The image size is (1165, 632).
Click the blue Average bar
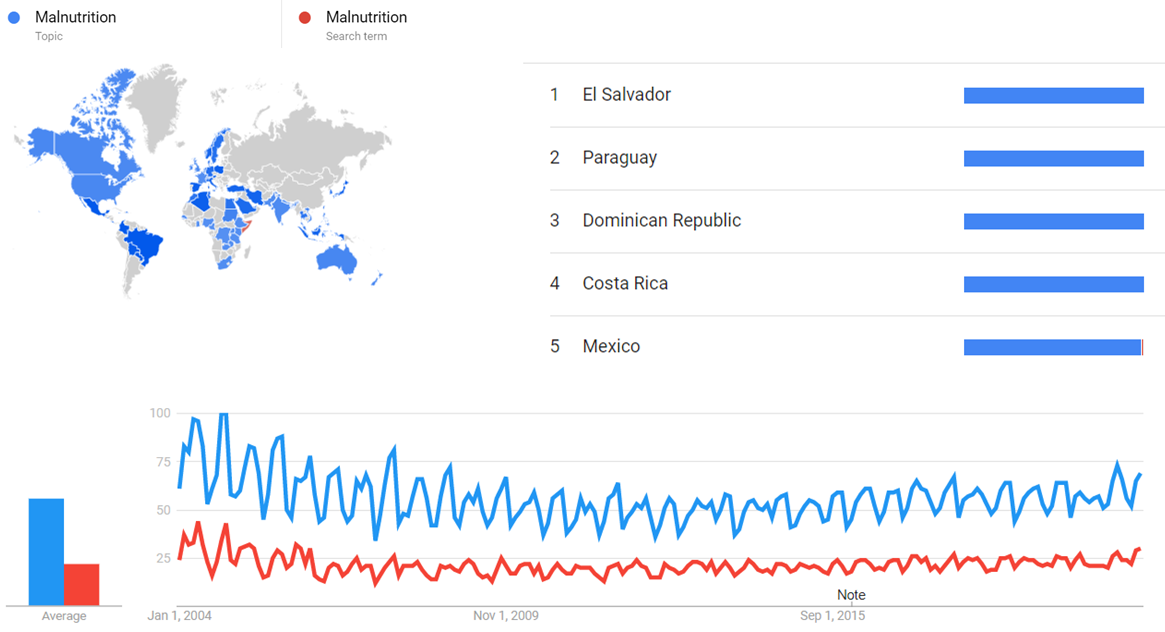coord(46,551)
